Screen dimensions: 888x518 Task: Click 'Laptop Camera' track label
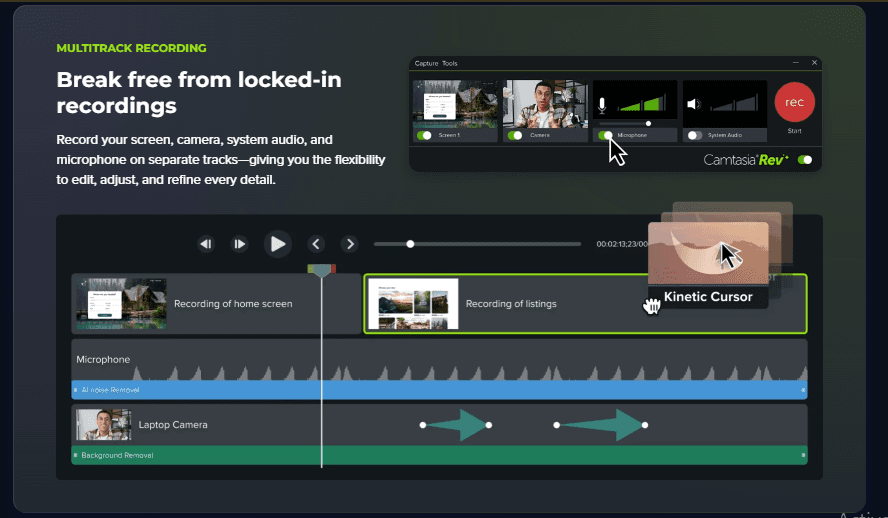coord(173,425)
